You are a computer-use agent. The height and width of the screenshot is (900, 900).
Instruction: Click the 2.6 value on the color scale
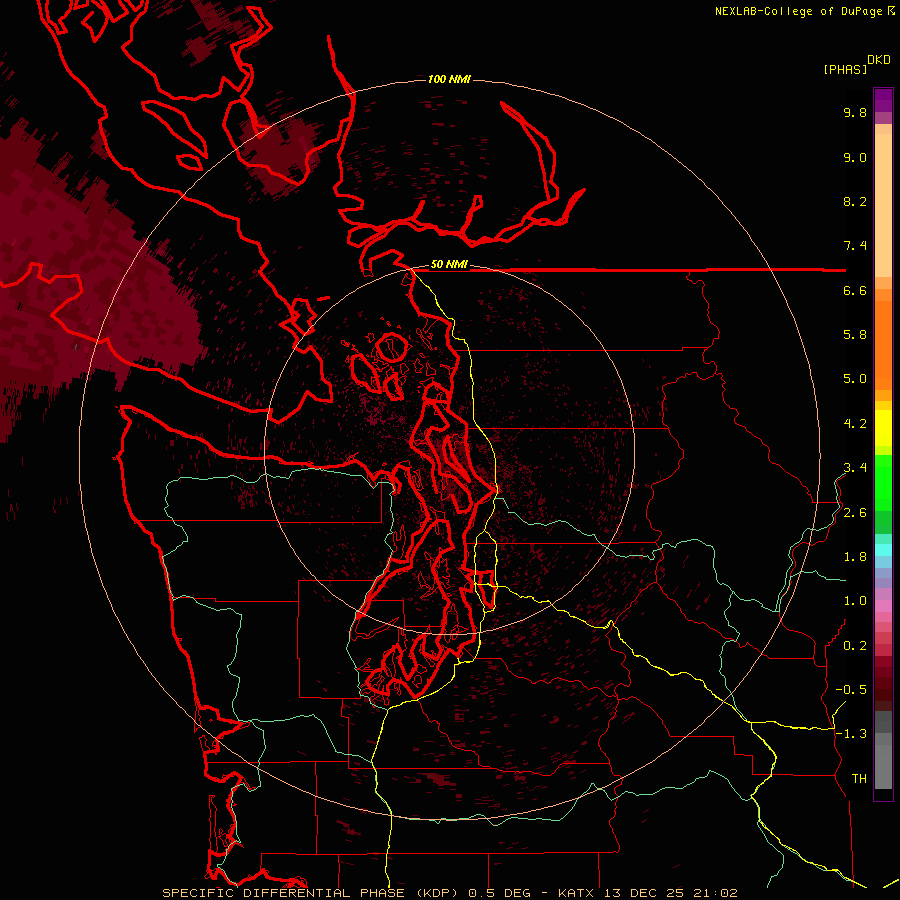(855, 513)
